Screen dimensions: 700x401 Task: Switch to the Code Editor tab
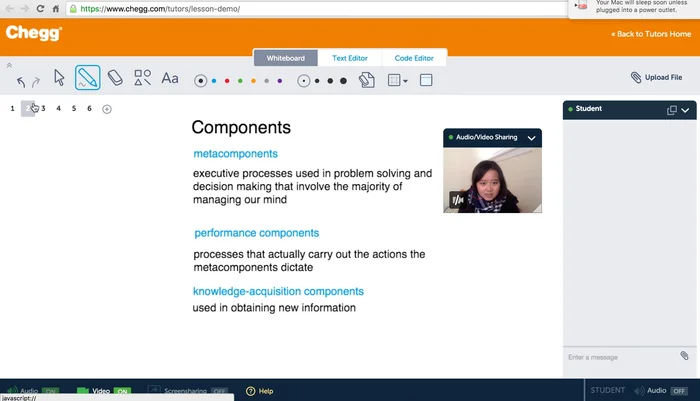pos(413,58)
